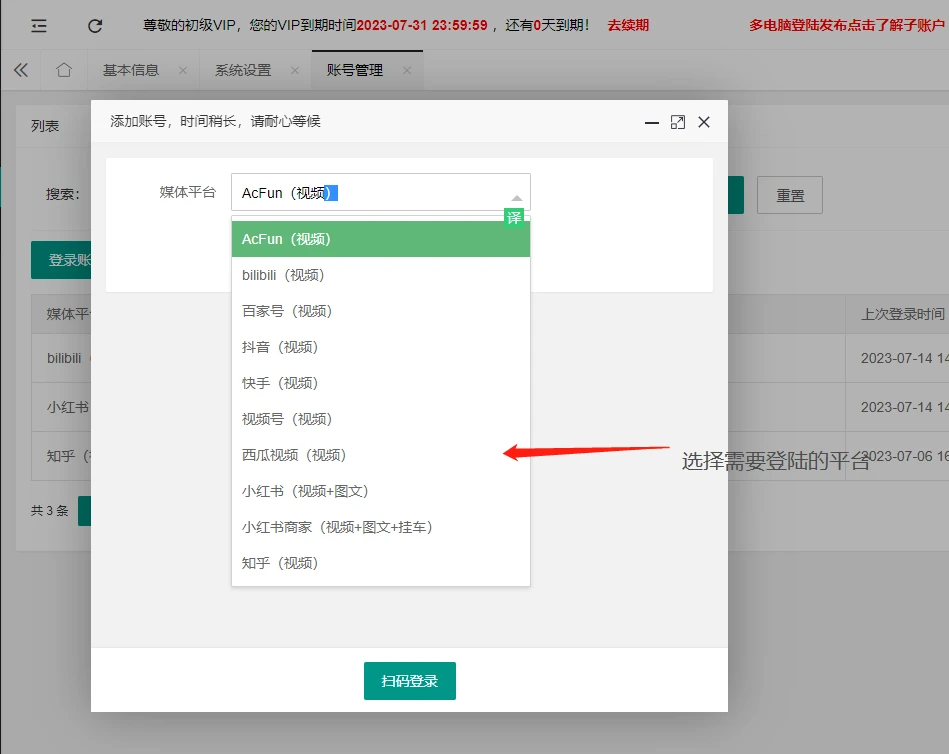
Task: Switch to the 系统设置 tab
Action: click(x=243, y=70)
